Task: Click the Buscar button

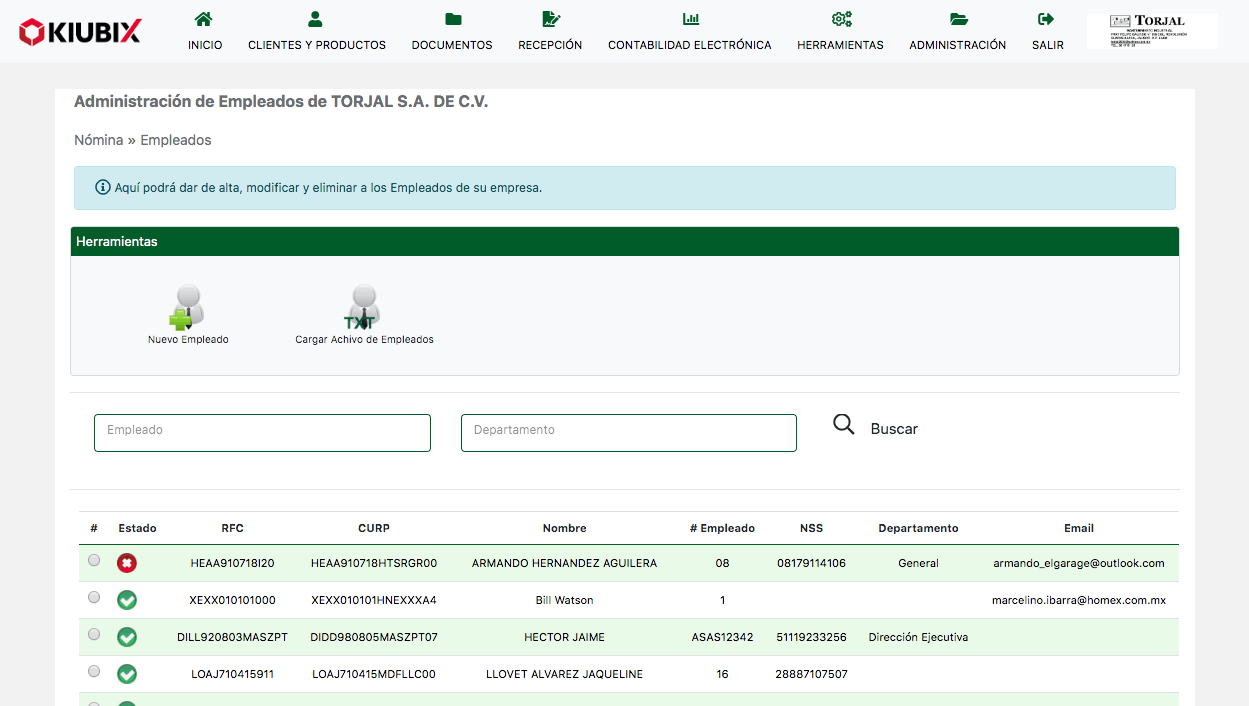Action: coord(893,429)
